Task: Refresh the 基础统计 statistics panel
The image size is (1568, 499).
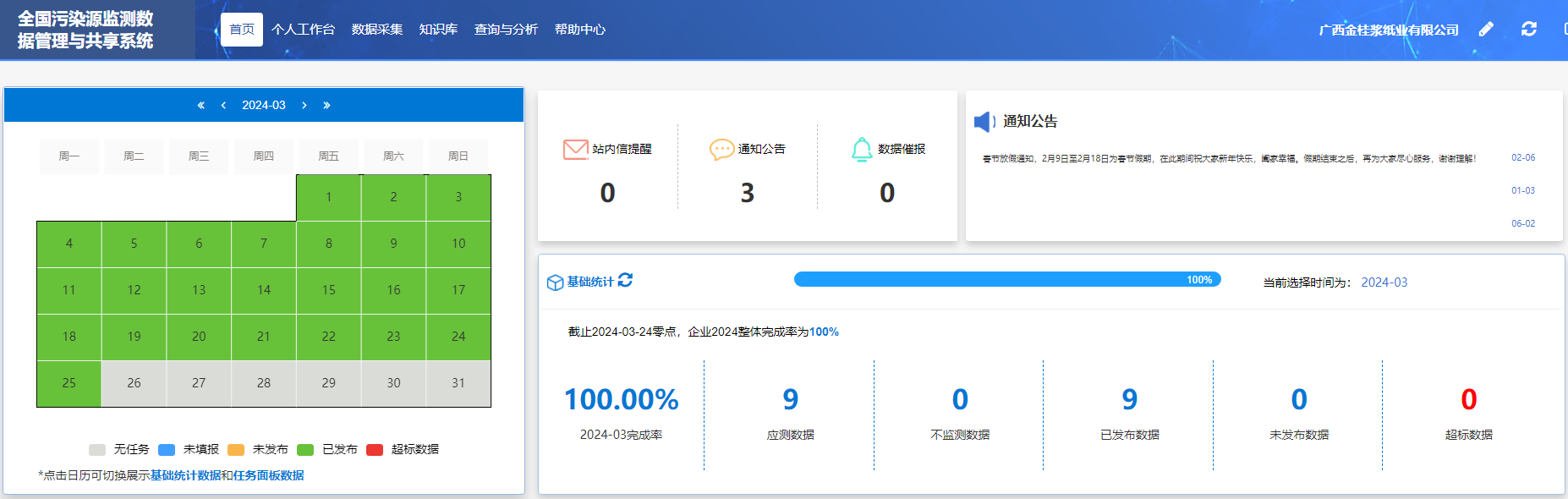Action: click(625, 281)
